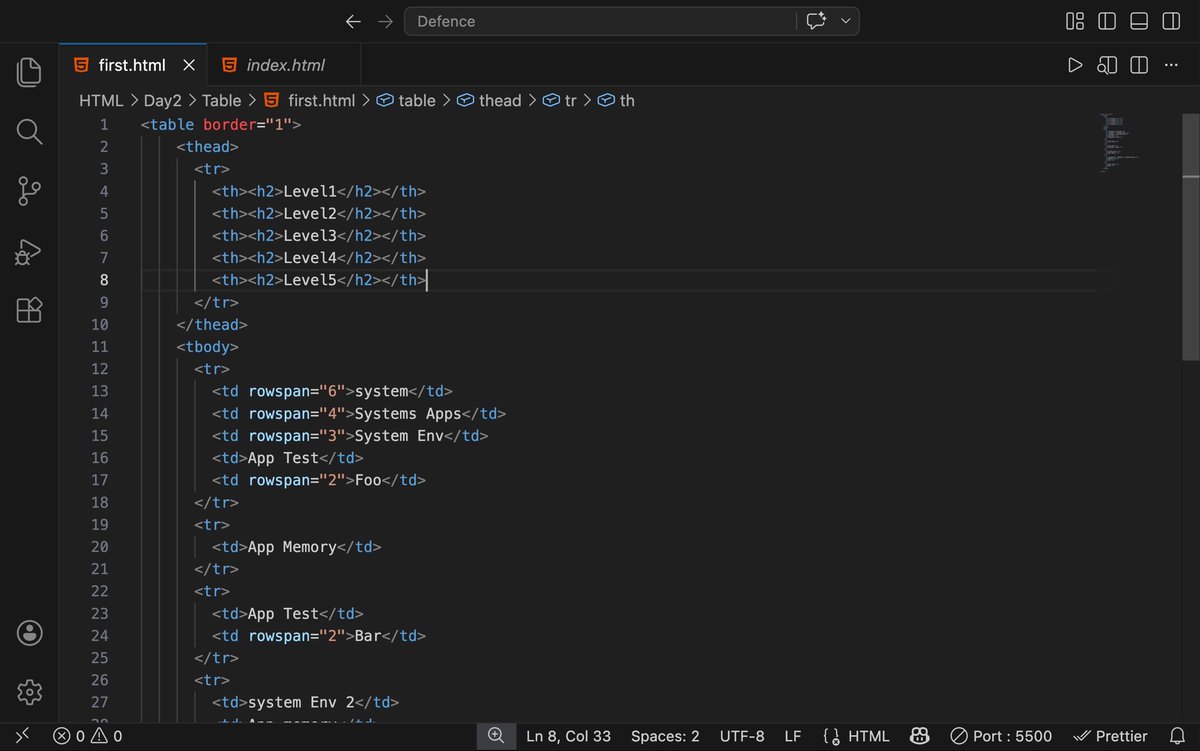Viewport: 1200px width, 751px height.
Task: Click the zoom magnifier in status bar
Action: (496, 736)
